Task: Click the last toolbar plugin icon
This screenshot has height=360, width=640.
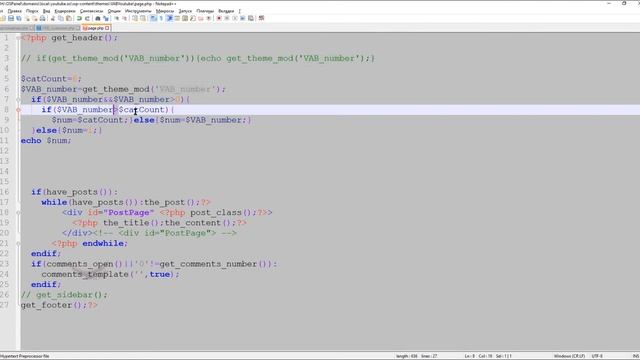Action: pyautogui.click(x=262, y=18)
